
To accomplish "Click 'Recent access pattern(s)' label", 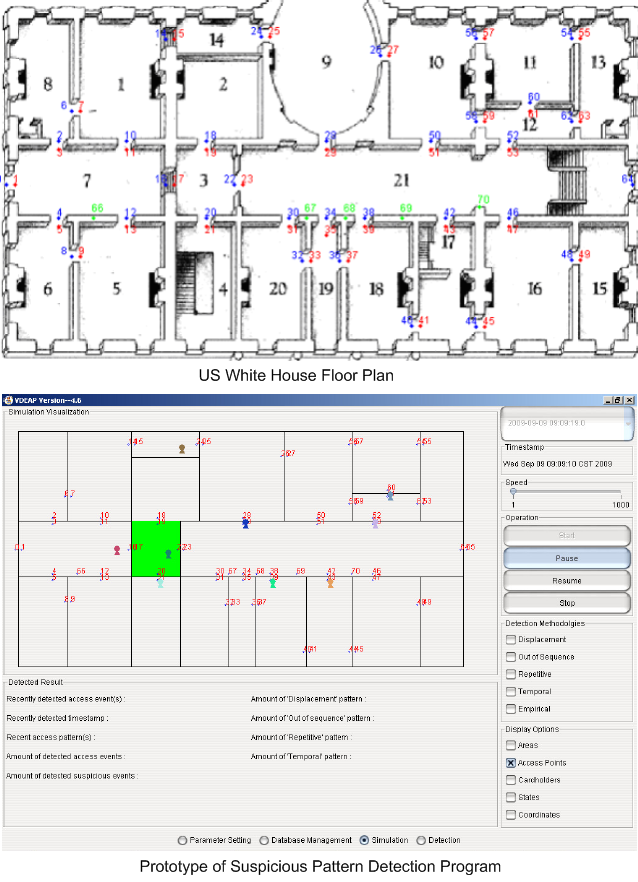I will coord(51,737).
